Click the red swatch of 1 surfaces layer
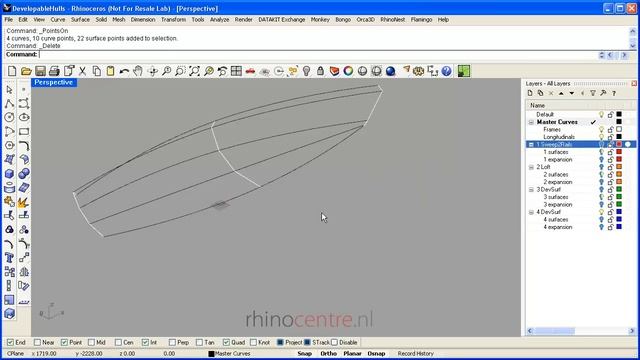640x360 pixels. pos(619,152)
